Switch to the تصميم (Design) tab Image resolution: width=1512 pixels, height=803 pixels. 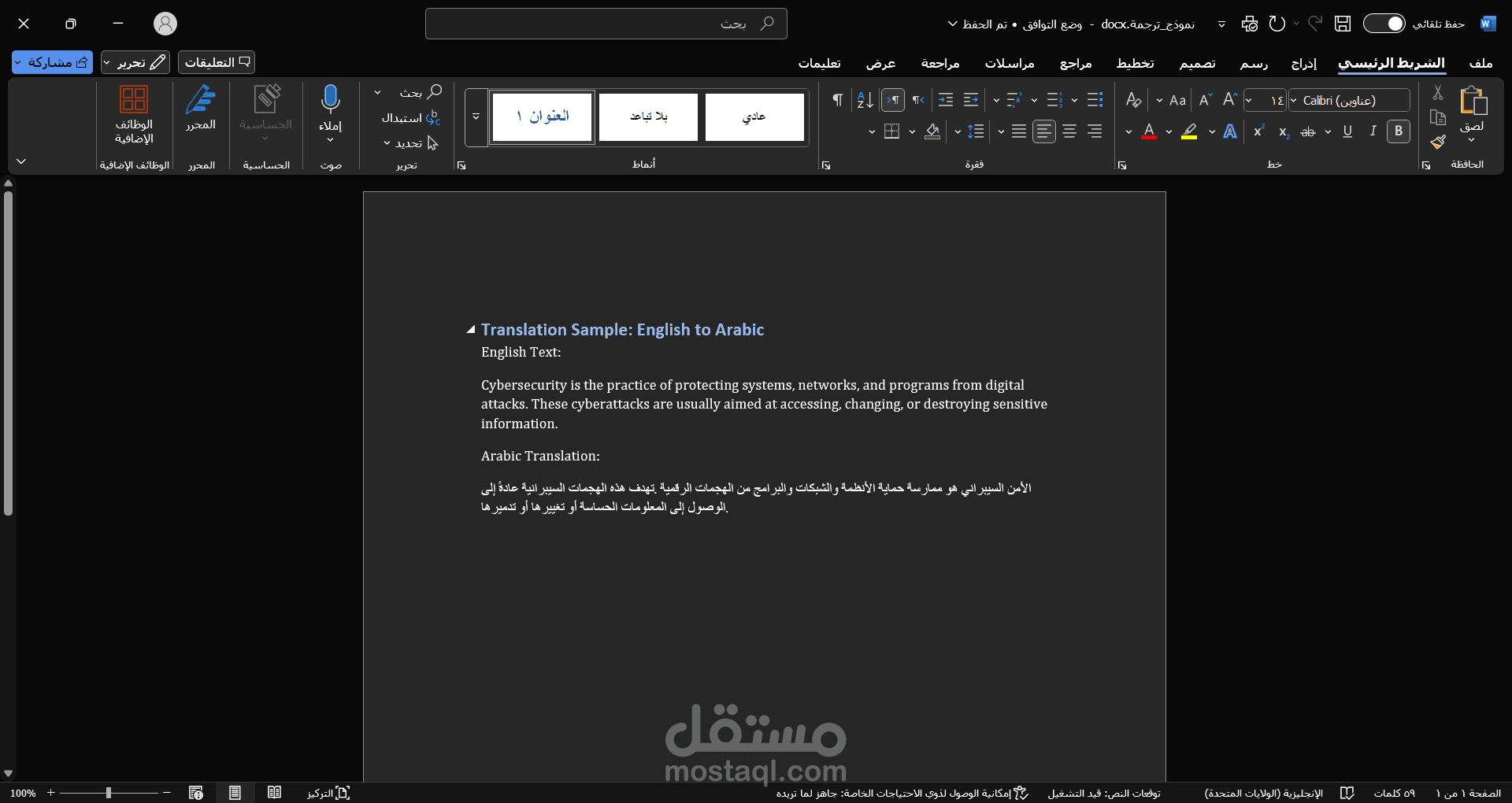click(x=1197, y=63)
